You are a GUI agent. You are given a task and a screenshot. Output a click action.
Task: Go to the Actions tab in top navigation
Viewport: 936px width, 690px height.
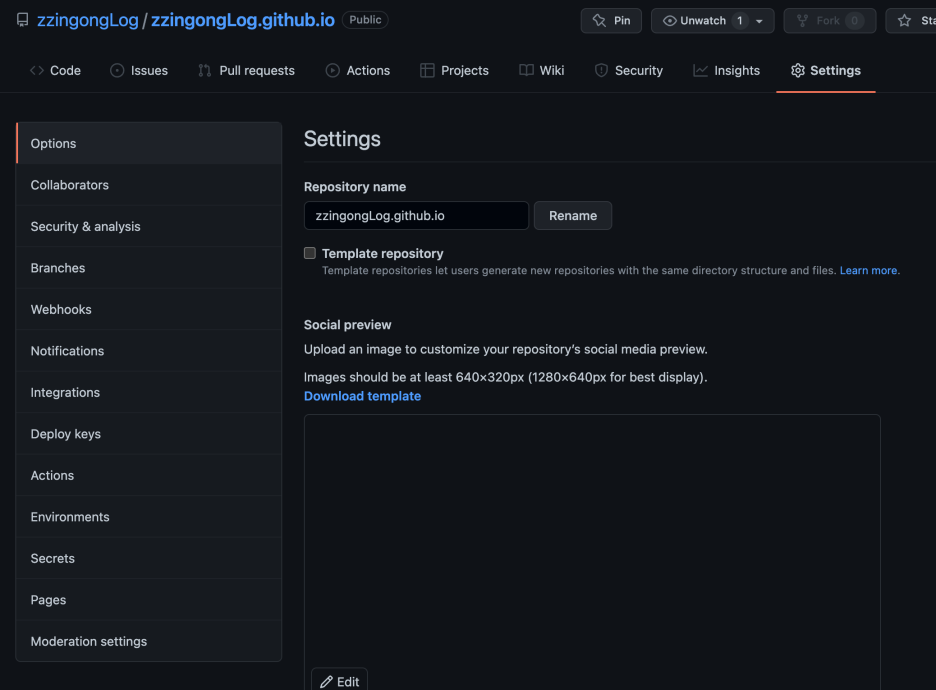358,70
